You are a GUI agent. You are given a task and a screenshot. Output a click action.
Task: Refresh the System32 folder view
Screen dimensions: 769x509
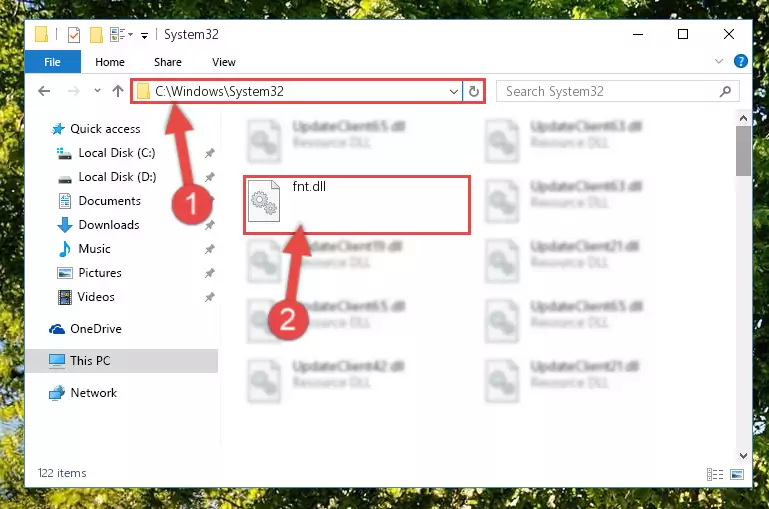click(x=473, y=91)
